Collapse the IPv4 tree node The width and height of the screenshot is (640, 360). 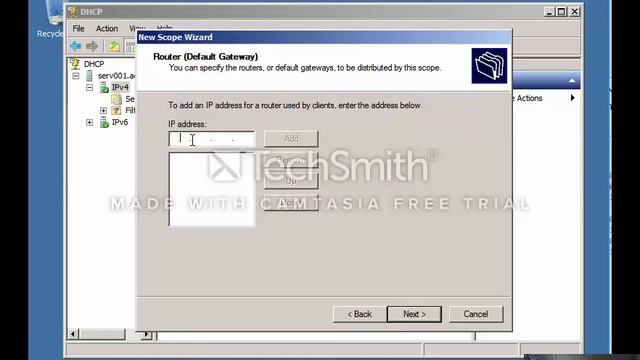point(89,87)
